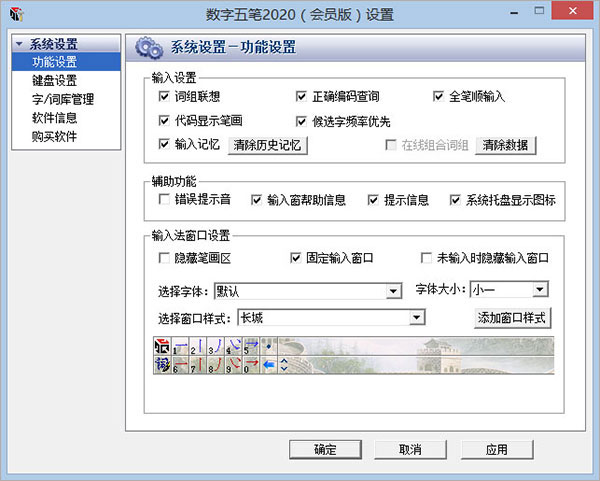Click the 清除数据 button
The width and height of the screenshot is (600, 481).
[505, 145]
